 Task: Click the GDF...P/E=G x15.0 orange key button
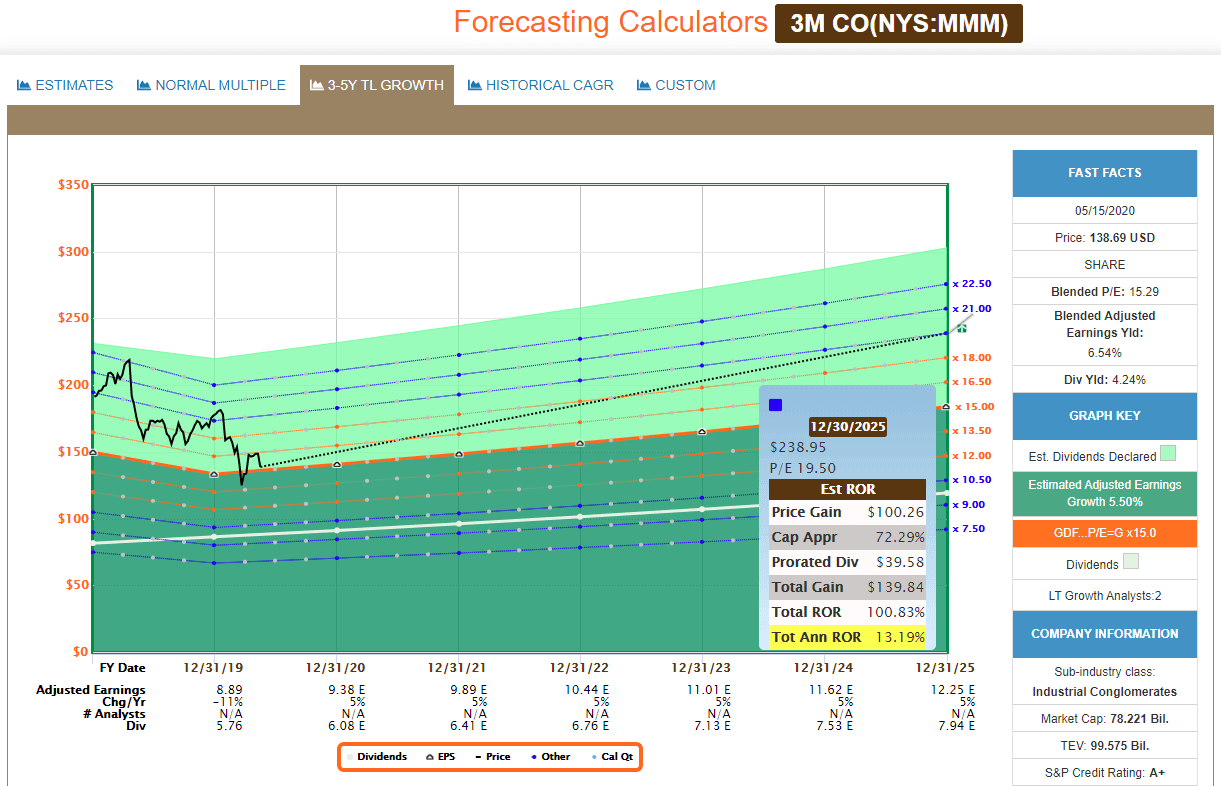tap(1104, 533)
